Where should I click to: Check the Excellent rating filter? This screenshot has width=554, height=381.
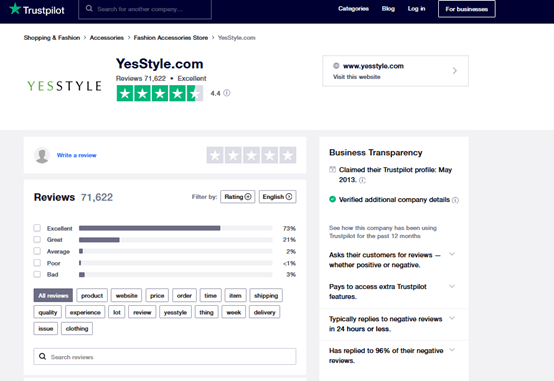click(x=37, y=228)
